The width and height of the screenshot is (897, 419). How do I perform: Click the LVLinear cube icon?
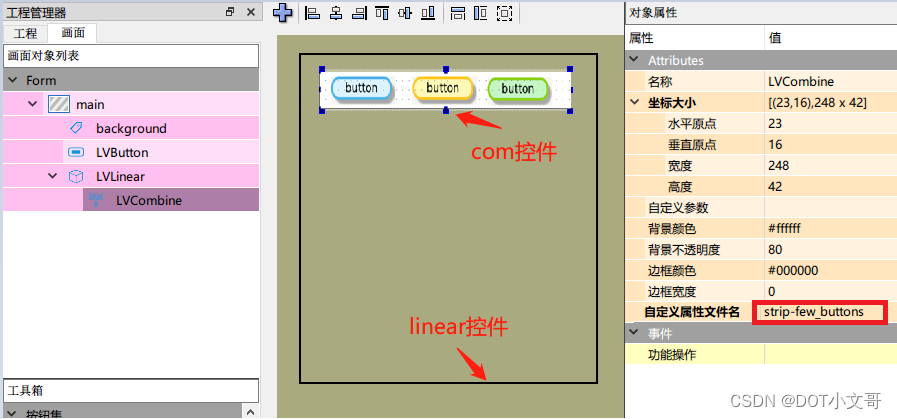click(75, 176)
